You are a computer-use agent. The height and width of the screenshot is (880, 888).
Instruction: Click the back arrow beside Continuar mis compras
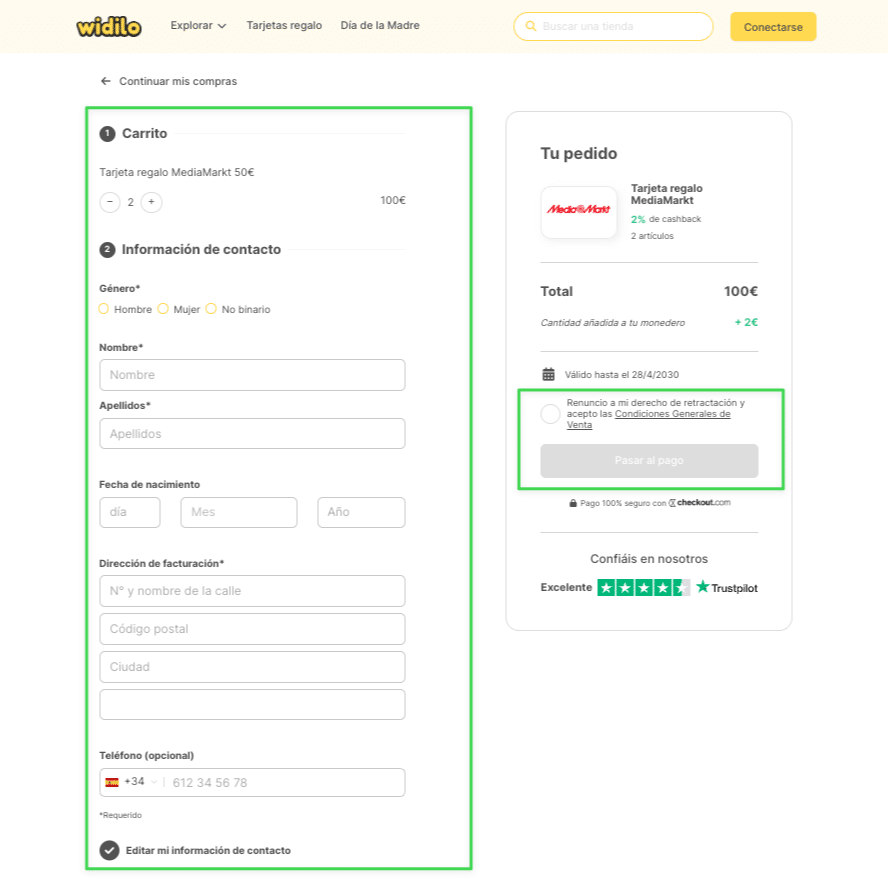point(105,81)
